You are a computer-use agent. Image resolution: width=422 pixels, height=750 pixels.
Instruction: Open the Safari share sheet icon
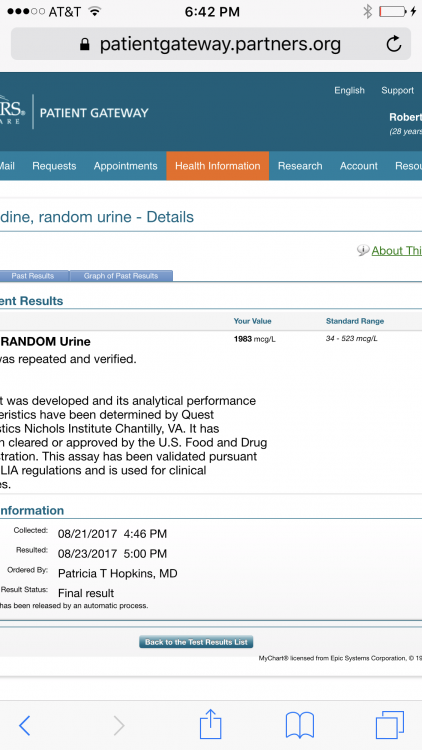click(211, 724)
